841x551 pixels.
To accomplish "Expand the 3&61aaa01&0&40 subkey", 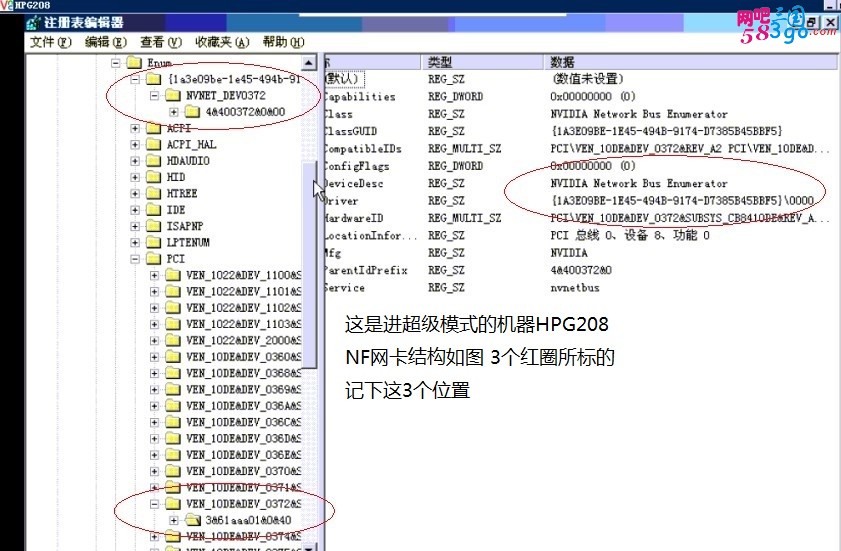I will pyautogui.click(x=174, y=520).
